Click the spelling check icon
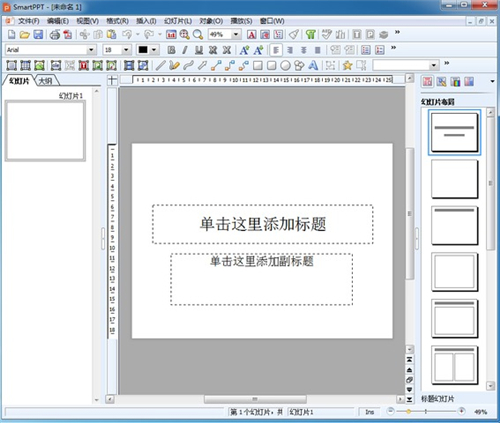 [327, 34]
